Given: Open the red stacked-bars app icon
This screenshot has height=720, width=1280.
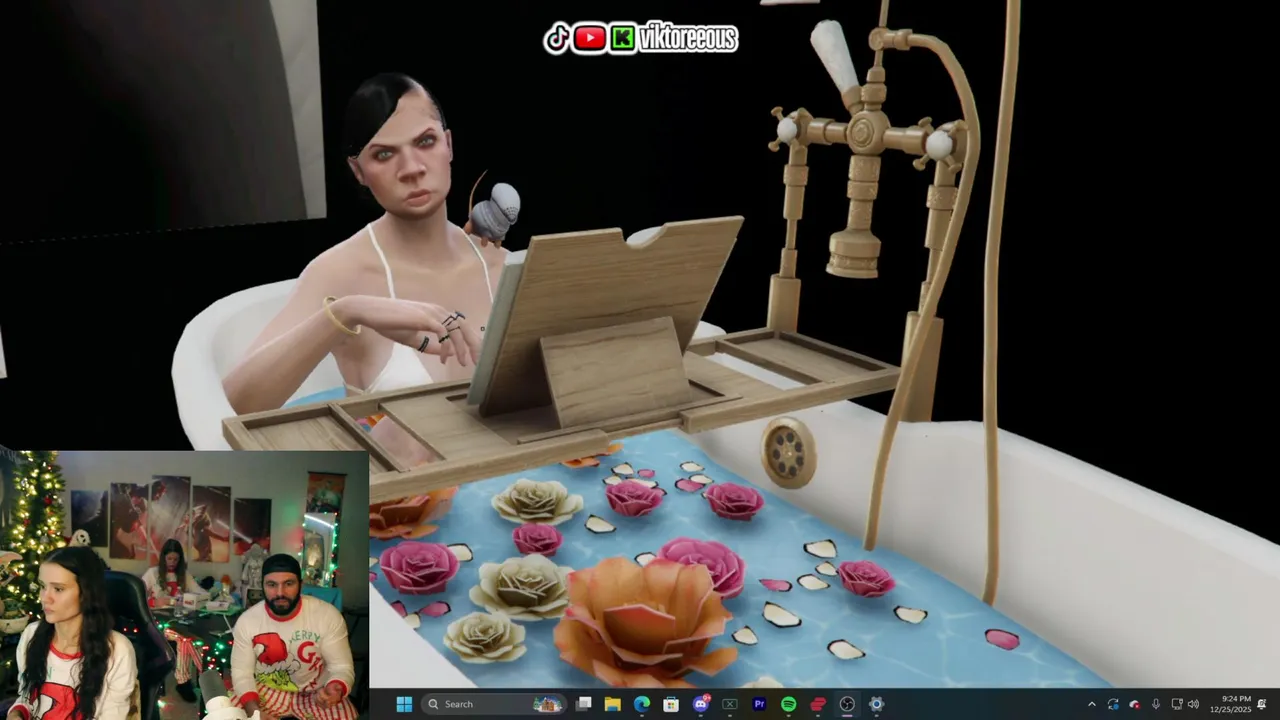Looking at the screenshot, I should (818, 704).
